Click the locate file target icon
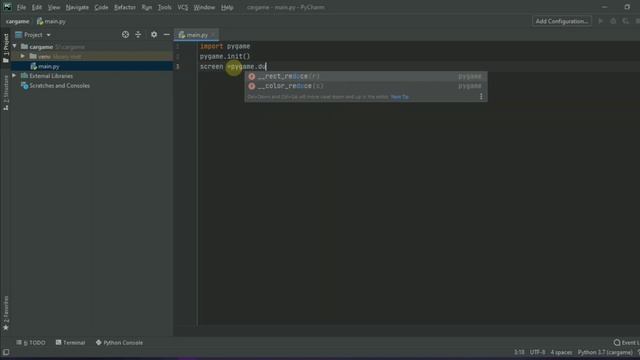The image size is (640, 360). [125, 35]
